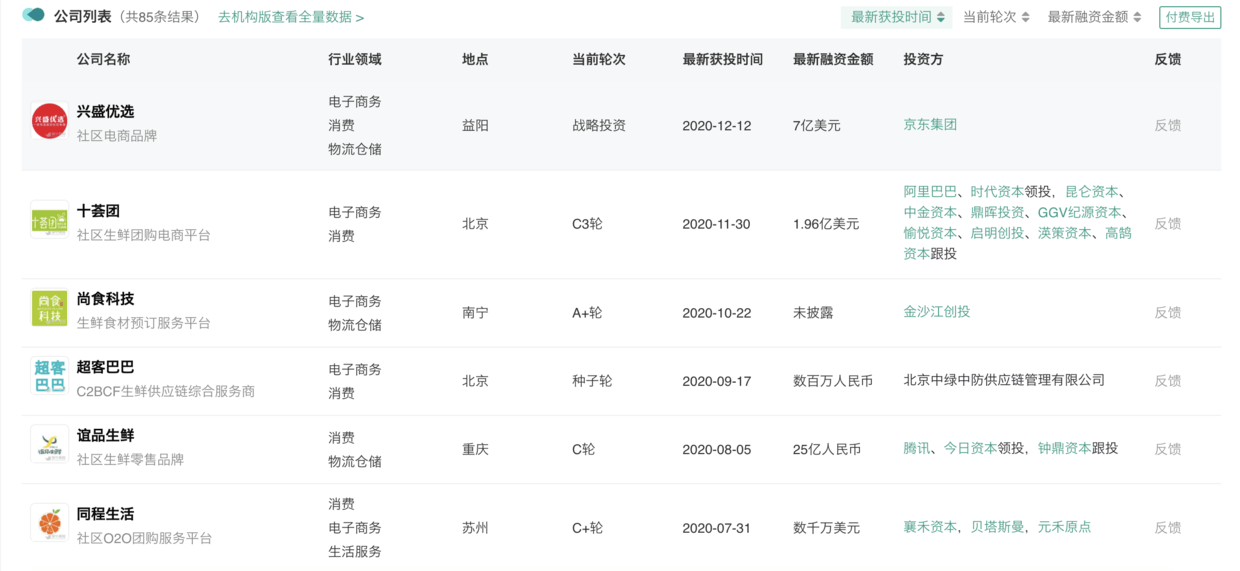Open 去机构版查看全量数据 link

coord(291,17)
